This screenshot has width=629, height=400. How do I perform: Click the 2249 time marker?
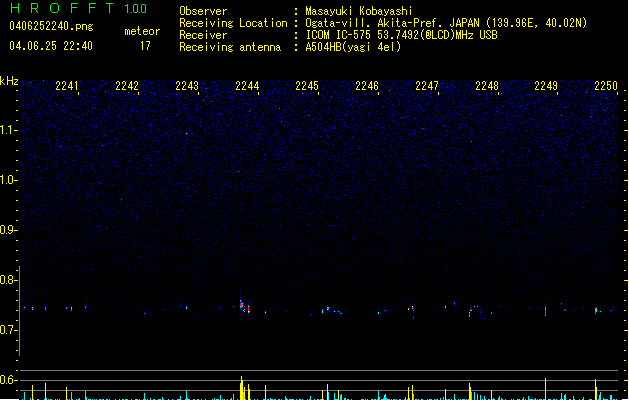coord(546,86)
